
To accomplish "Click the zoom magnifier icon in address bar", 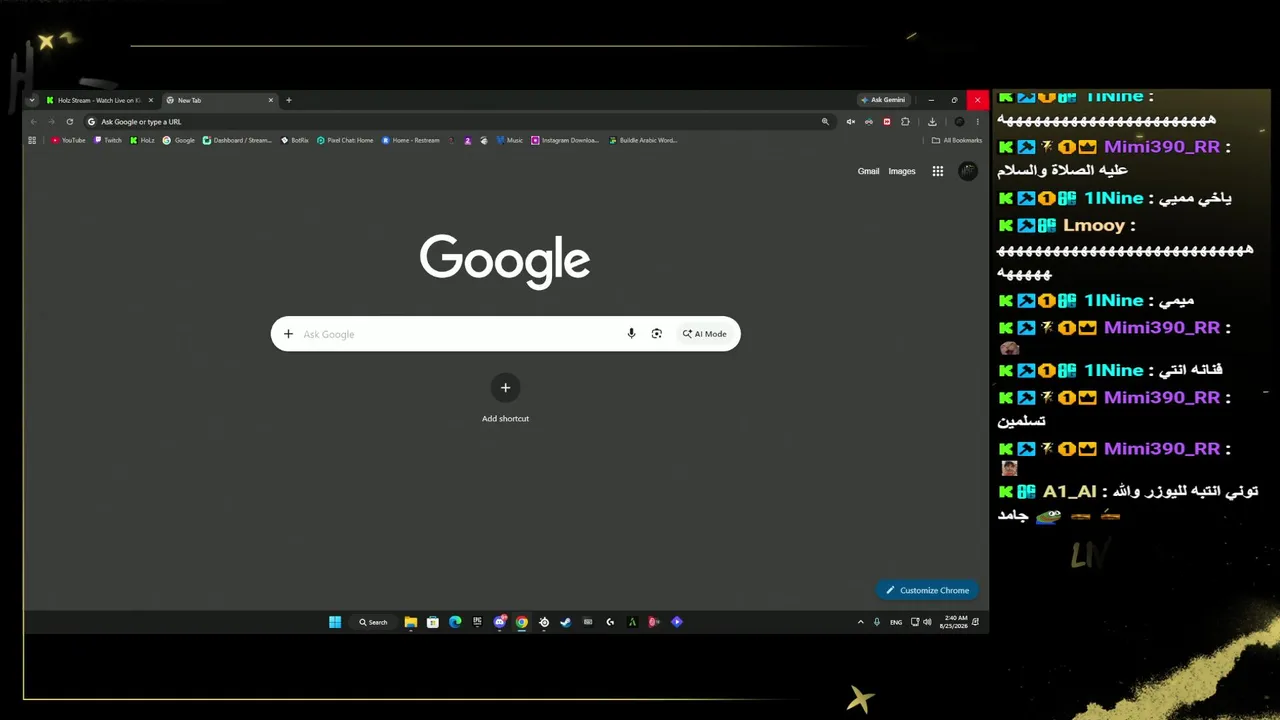I will coord(825,122).
